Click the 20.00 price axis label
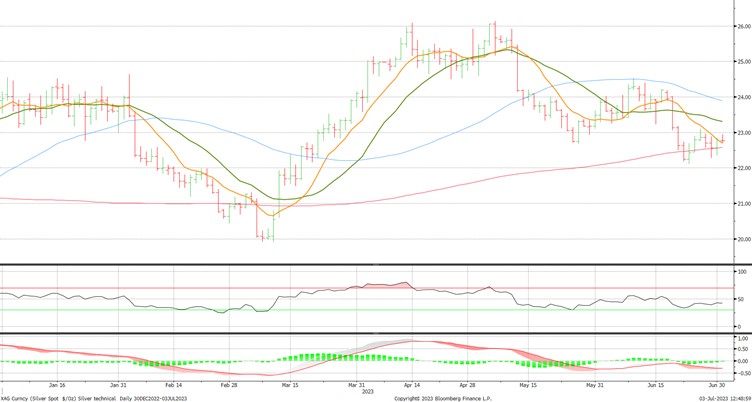The width and height of the screenshot is (752, 402). pyautogui.click(x=744, y=239)
